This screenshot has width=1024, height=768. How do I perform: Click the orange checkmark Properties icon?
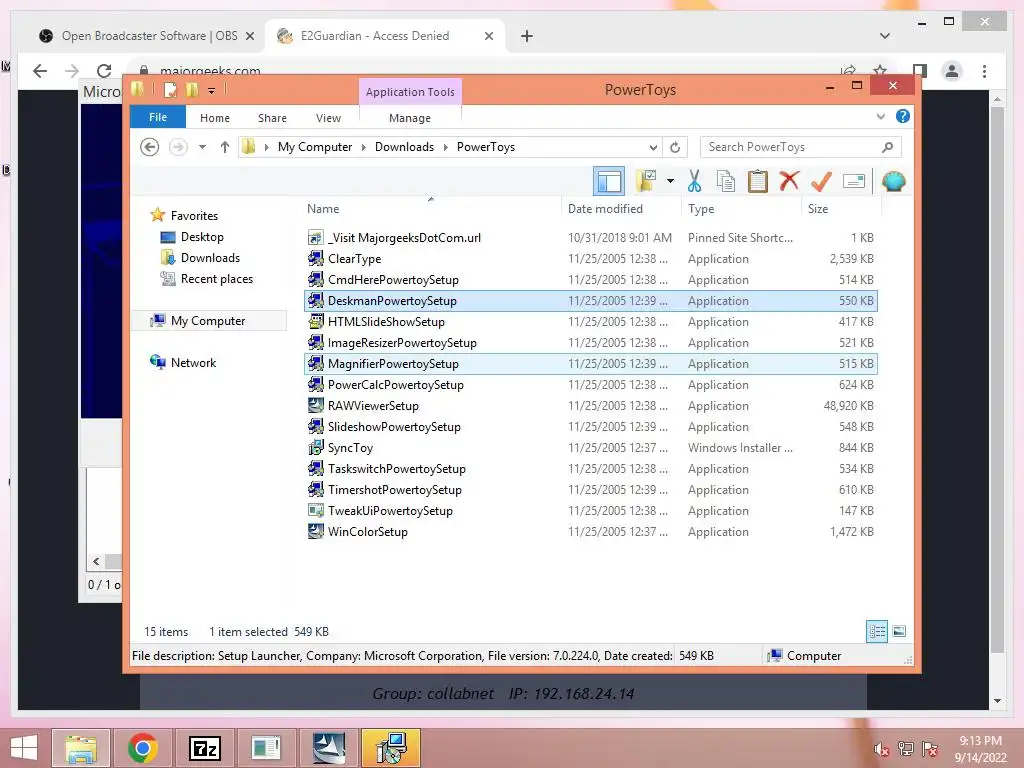point(821,181)
